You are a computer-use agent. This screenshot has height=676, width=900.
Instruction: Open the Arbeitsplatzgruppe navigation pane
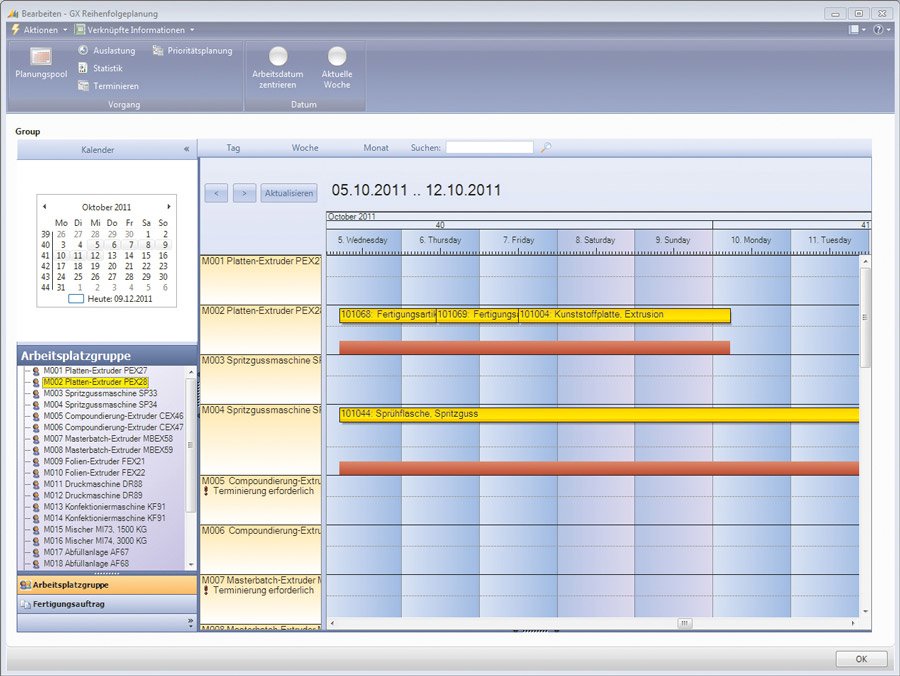(107, 585)
